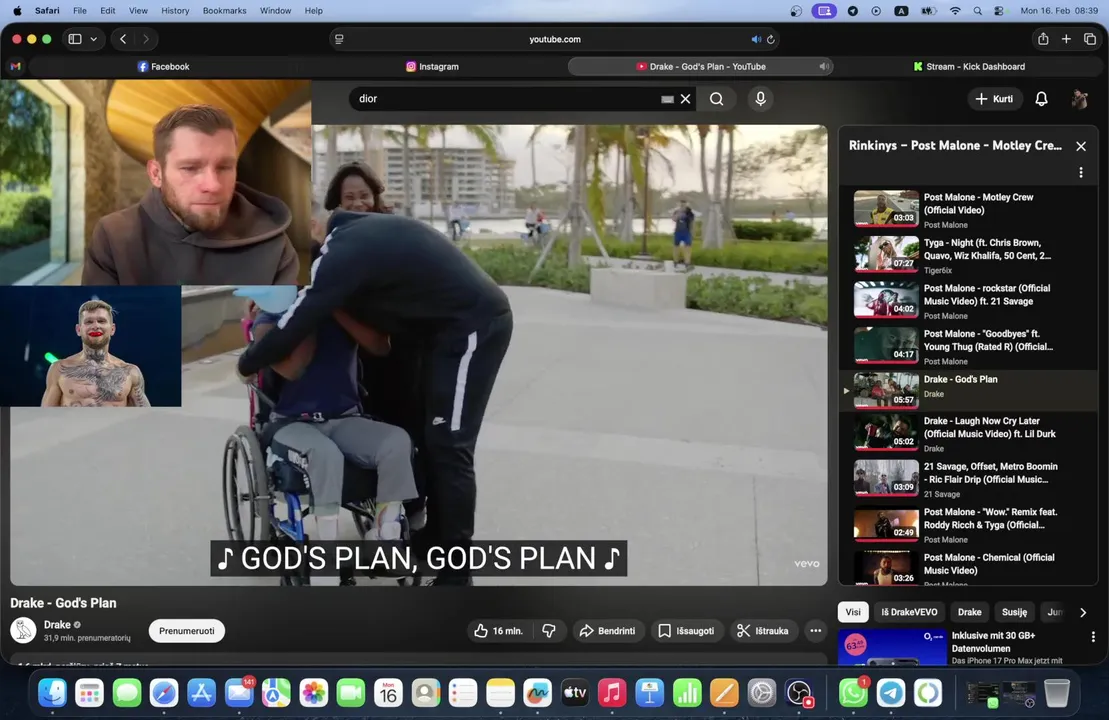Like the video with thumbs up
Image resolution: width=1109 pixels, height=720 pixels.
(498, 631)
